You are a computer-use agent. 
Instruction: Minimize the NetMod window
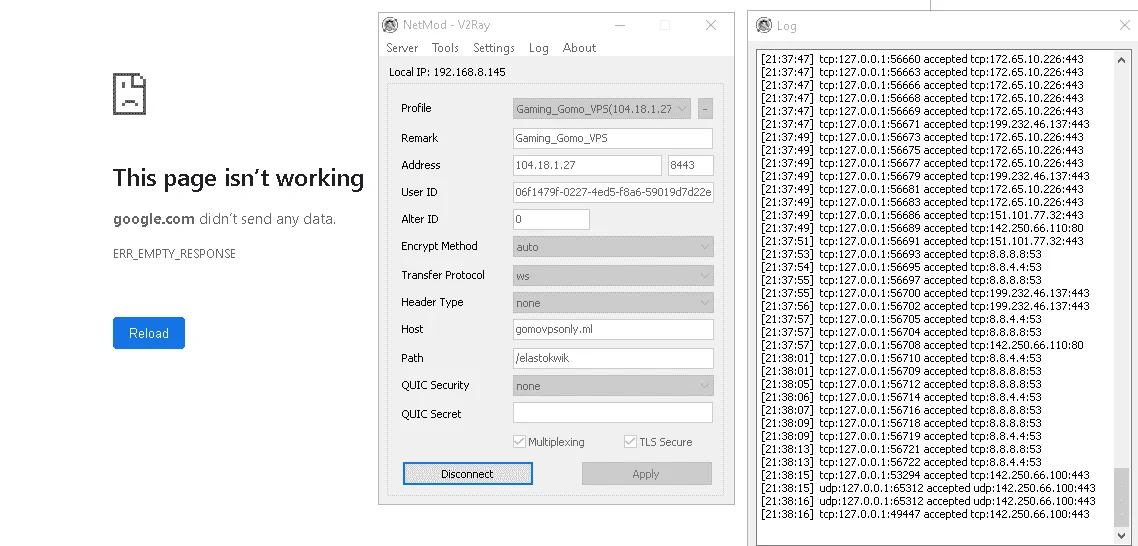[x=620, y=25]
